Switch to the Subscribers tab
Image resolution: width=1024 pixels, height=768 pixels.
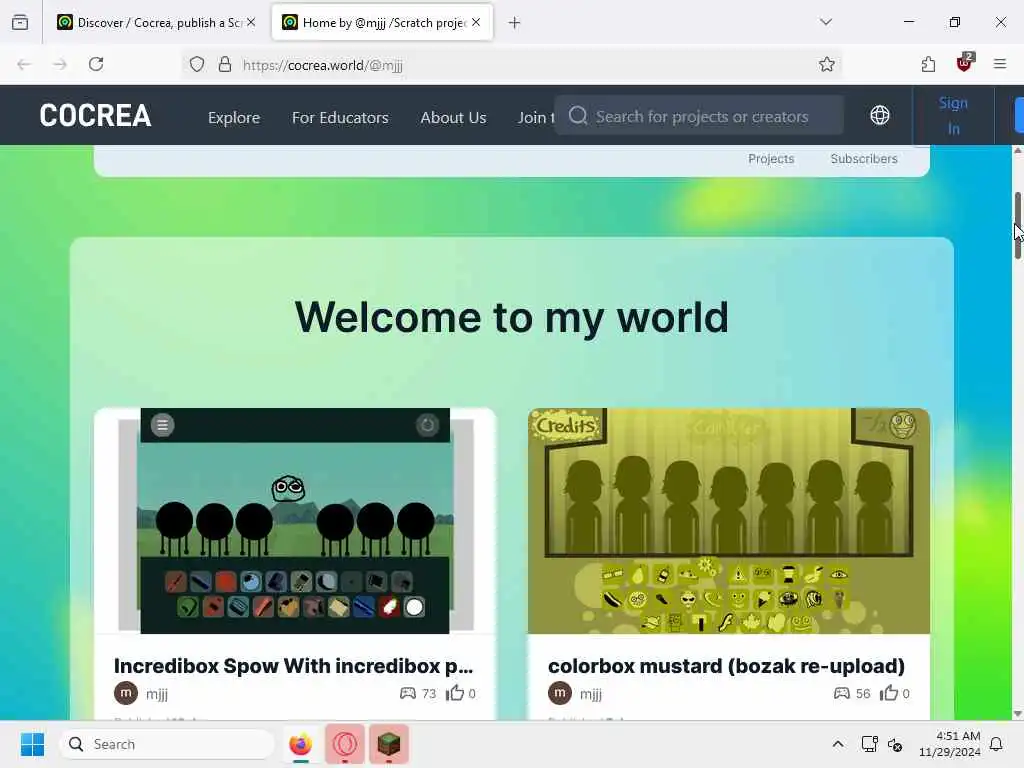[x=864, y=159]
